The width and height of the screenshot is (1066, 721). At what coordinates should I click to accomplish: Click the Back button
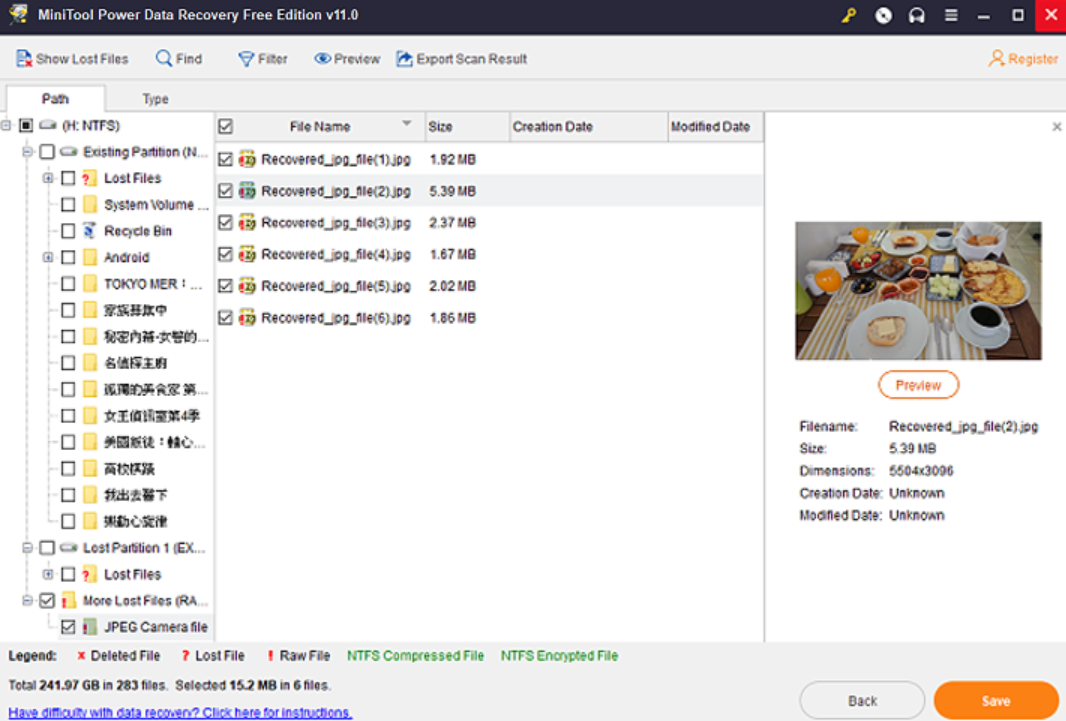pyautogui.click(x=862, y=701)
